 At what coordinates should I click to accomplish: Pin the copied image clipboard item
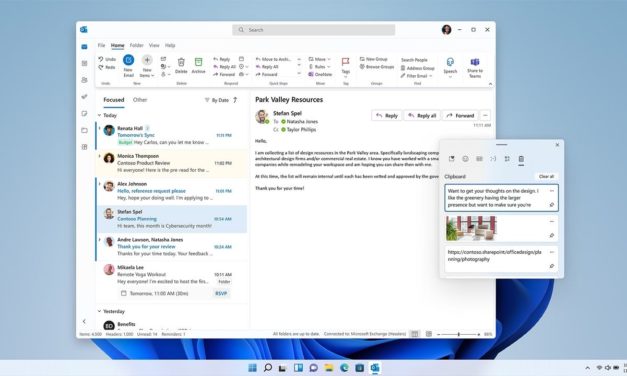pyautogui.click(x=552, y=236)
